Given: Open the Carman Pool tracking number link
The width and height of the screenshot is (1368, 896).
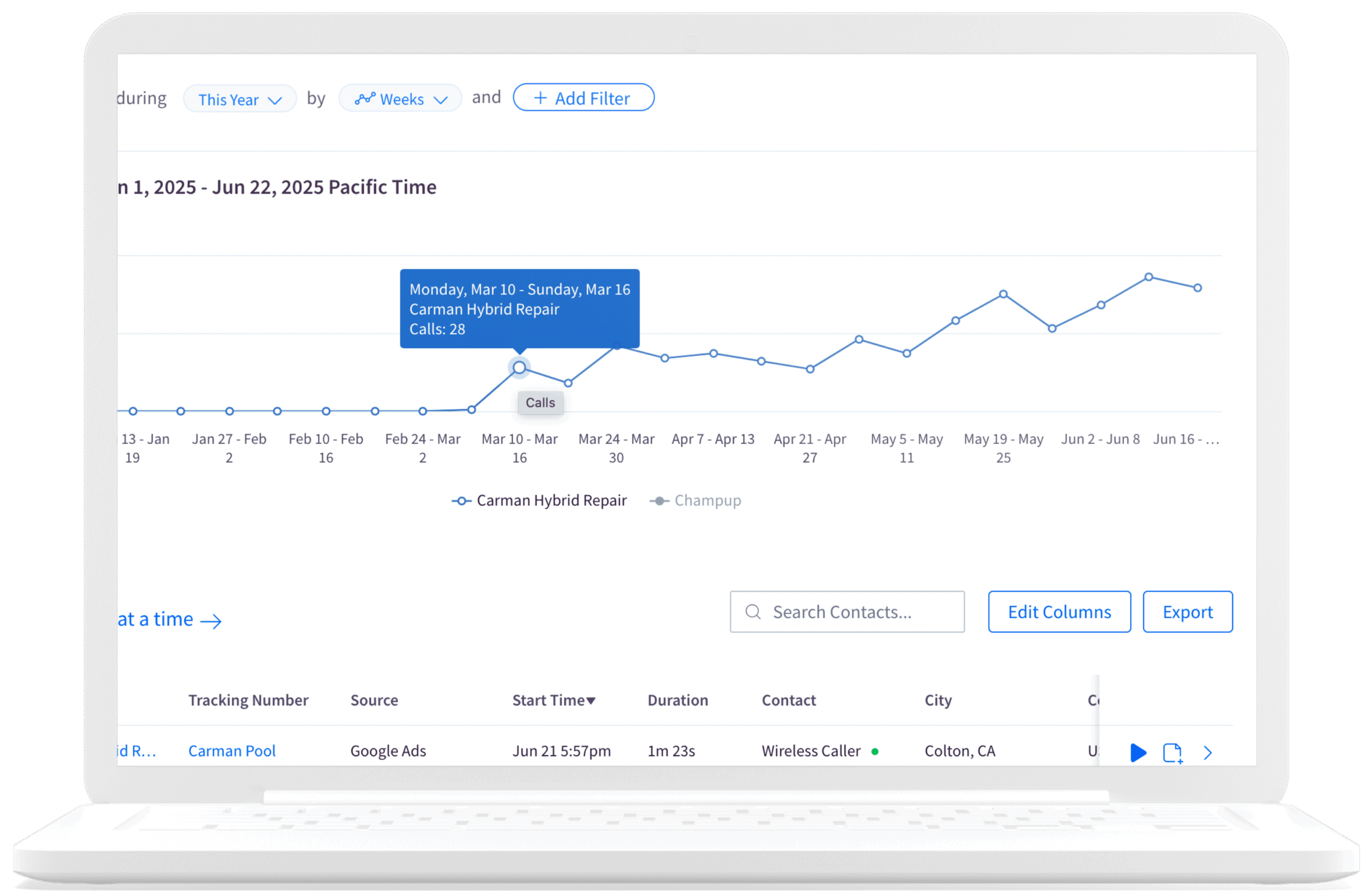Looking at the screenshot, I should pos(232,751).
